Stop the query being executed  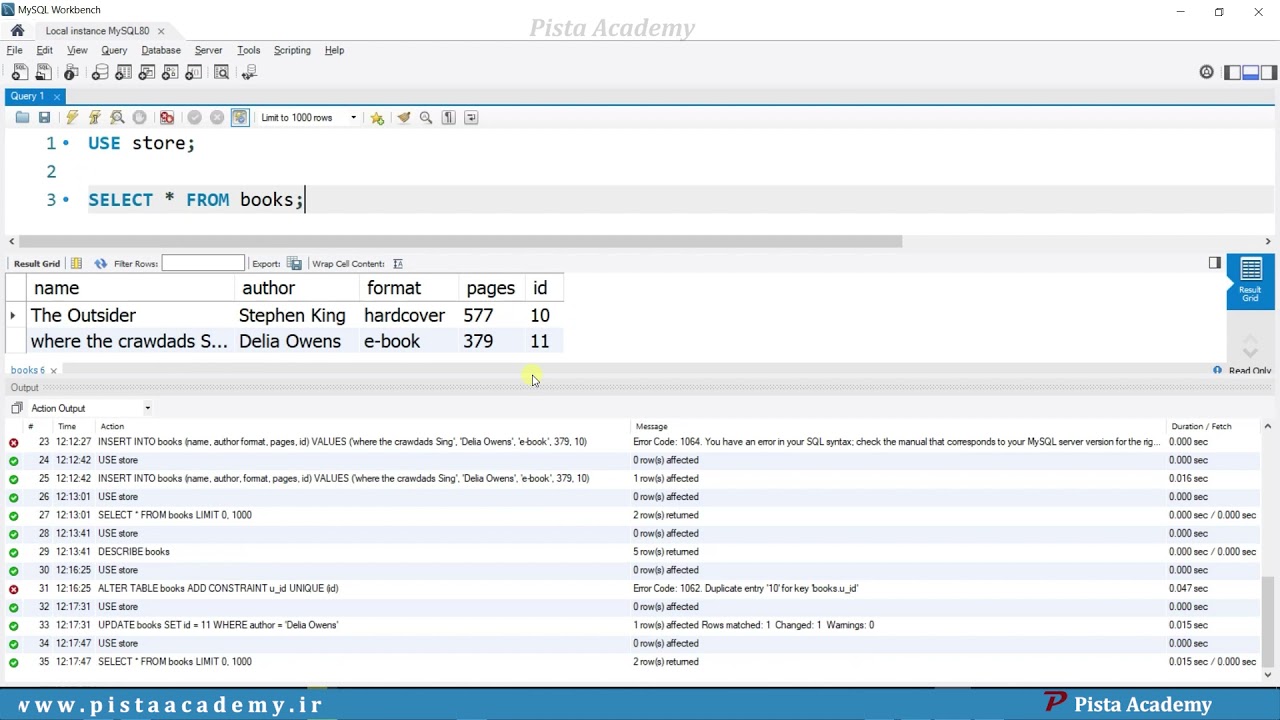(140, 118)
